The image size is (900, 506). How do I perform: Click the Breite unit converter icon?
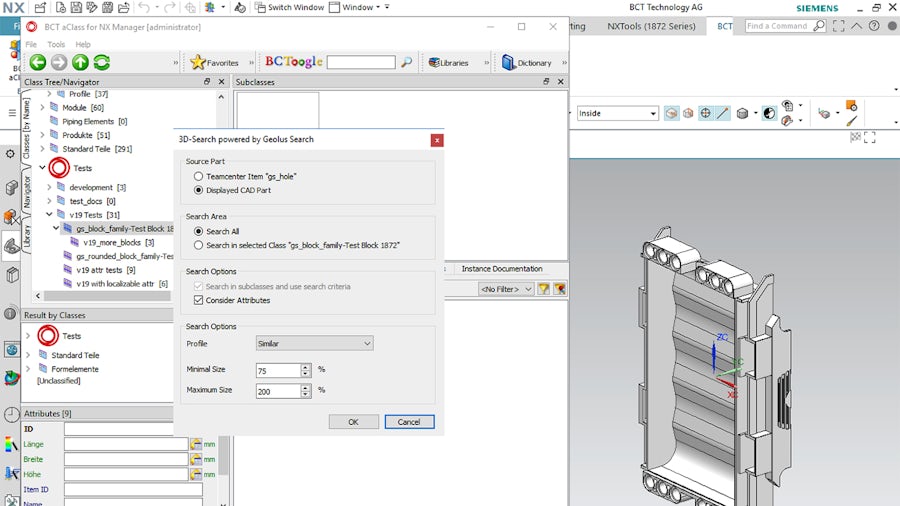pyautogui.click(x=196, y=459)
